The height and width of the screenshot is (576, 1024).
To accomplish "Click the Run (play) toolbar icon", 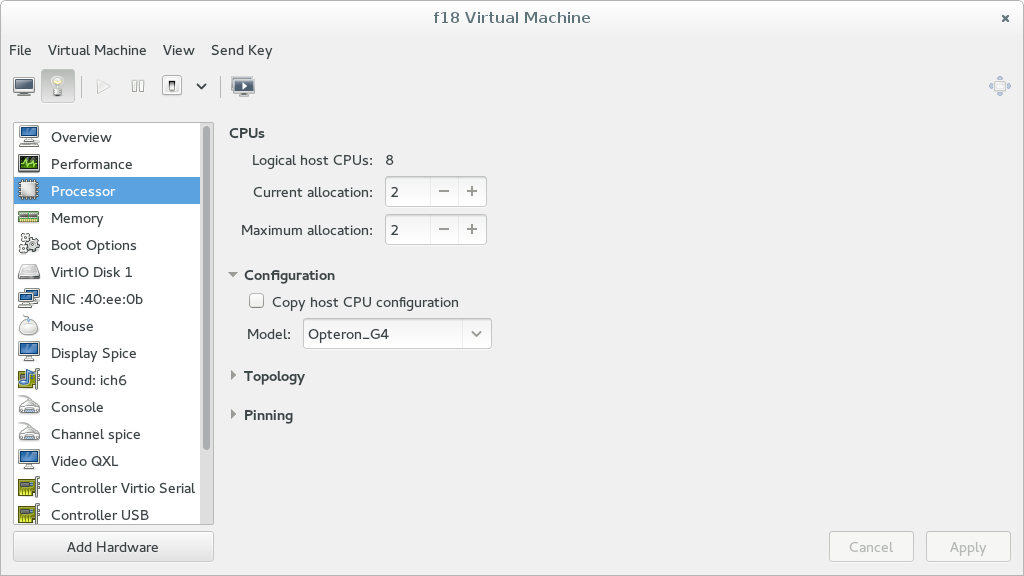I will (x=102, y=85).
